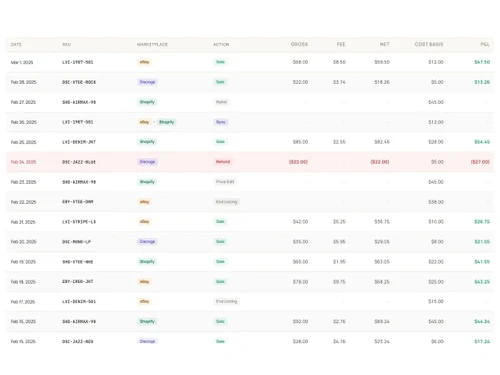Select the Feb 16, 2025 date cell
The width and height of the screenshot is (500, 375).
point(23,321)
